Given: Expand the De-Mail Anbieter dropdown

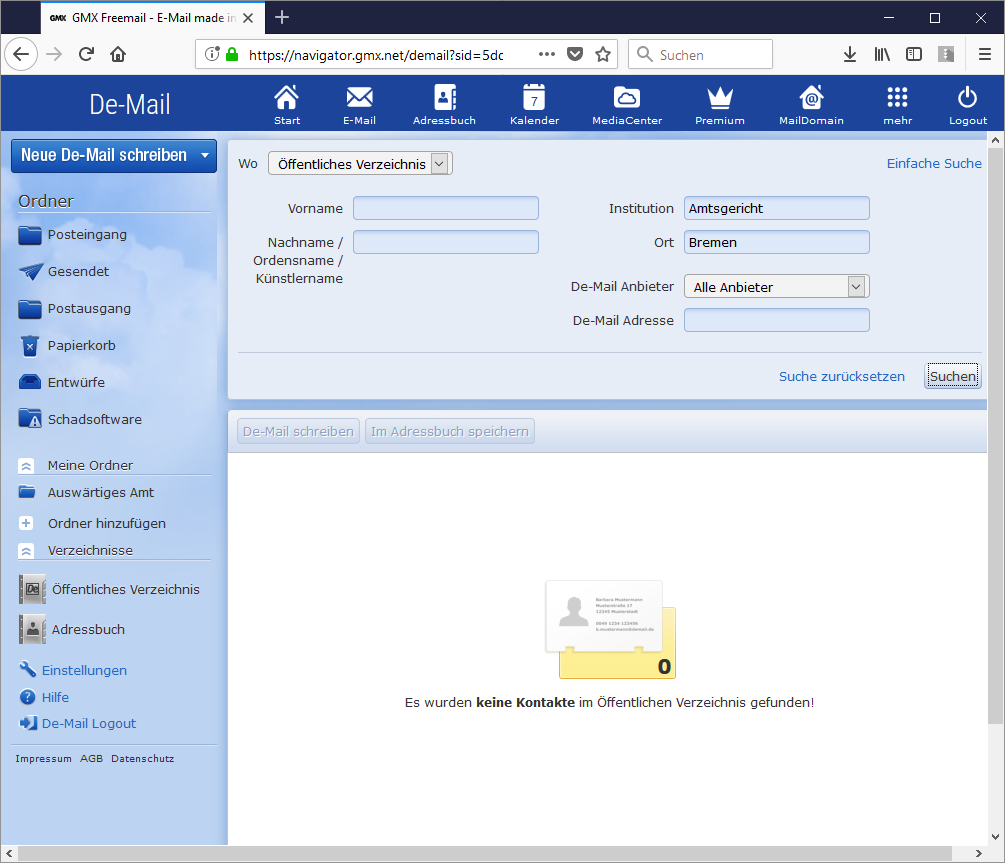Looking at the screenshot, I should pyautogui.click(x=776, y=287).
